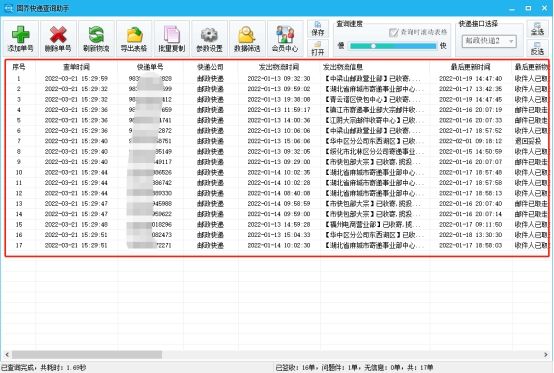
Task: Click the 全选 select-all icon button
Action: coord(537,28)
